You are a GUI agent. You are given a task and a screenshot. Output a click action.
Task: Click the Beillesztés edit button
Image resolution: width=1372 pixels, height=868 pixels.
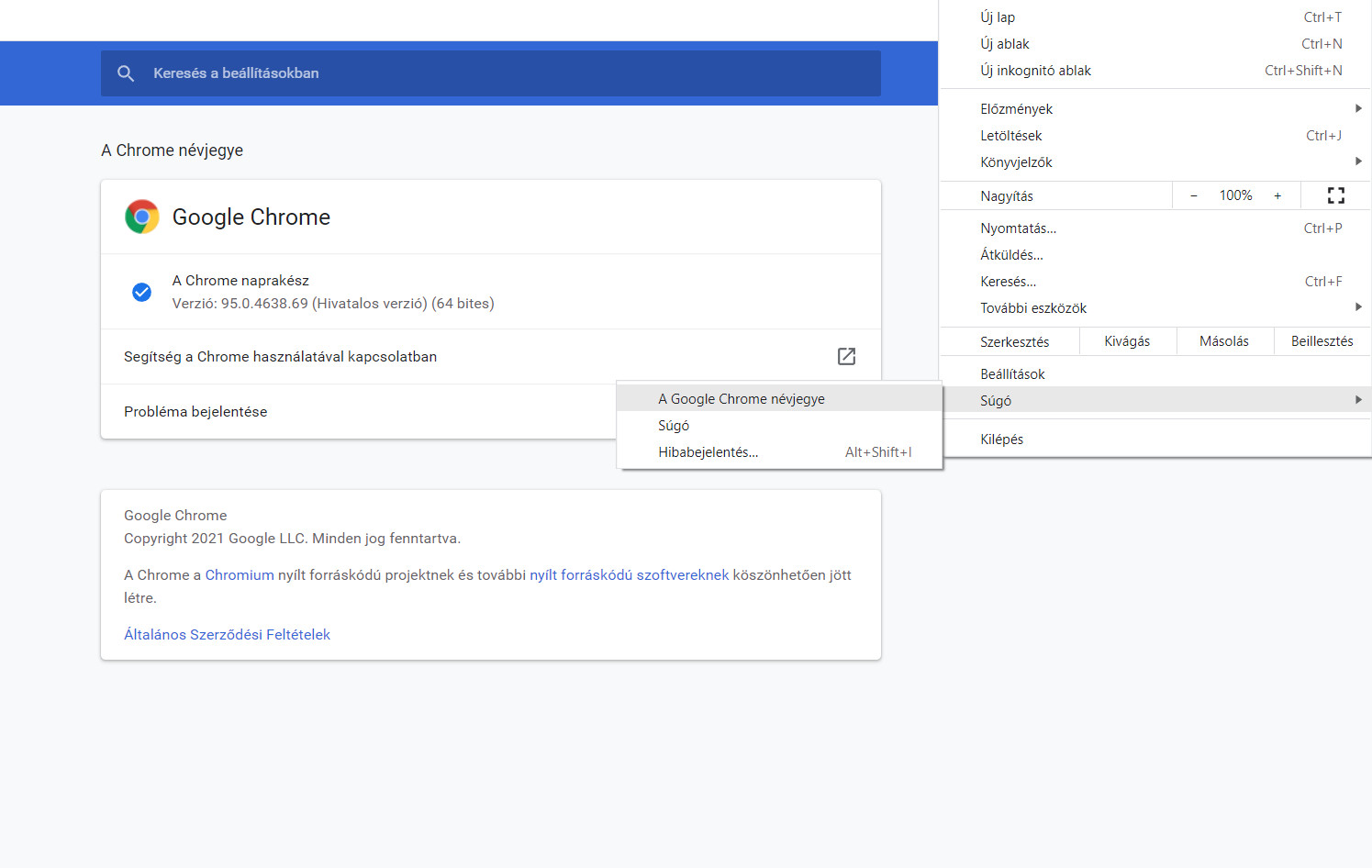[x=1322, y=341]
